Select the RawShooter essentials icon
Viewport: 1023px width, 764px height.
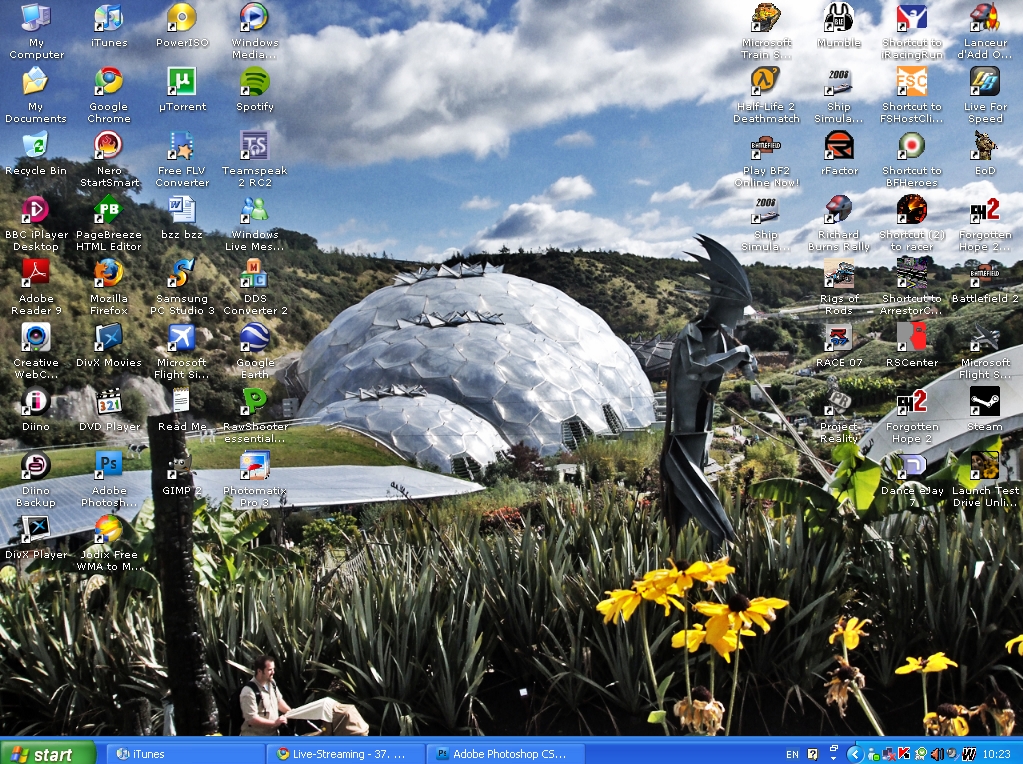click(254, 402)
